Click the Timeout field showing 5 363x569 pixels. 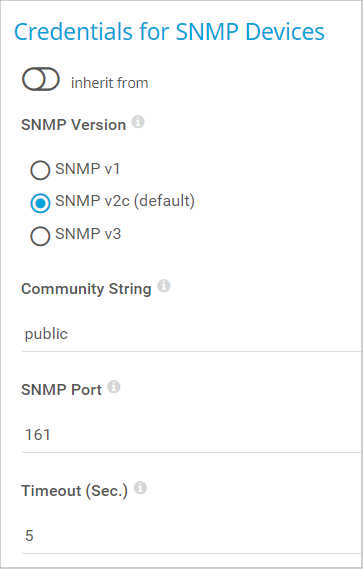[192, 536]
